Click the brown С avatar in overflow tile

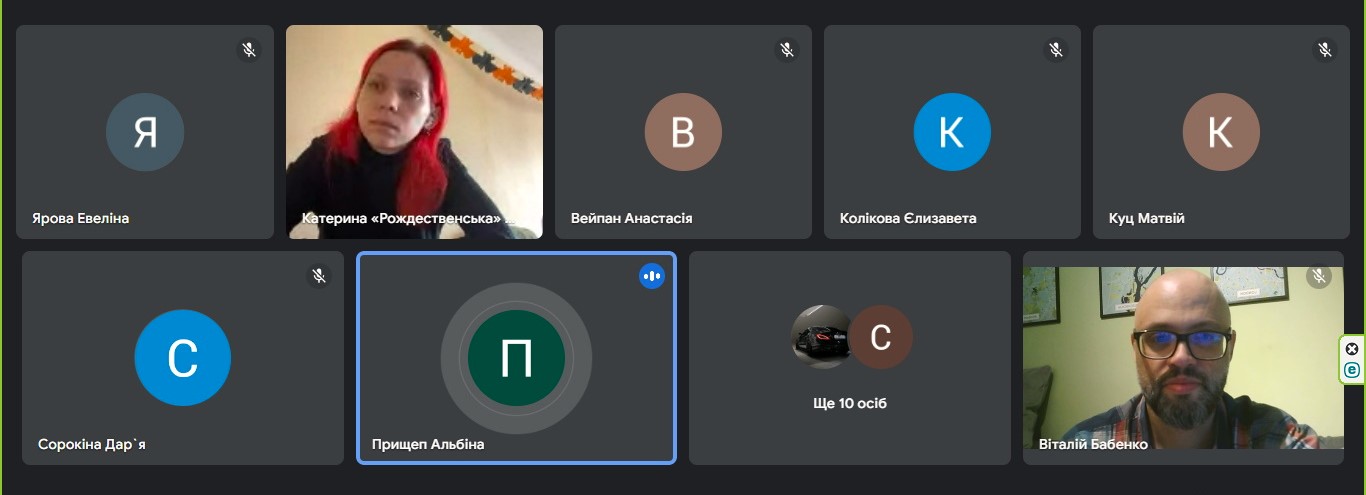(881, 337)
